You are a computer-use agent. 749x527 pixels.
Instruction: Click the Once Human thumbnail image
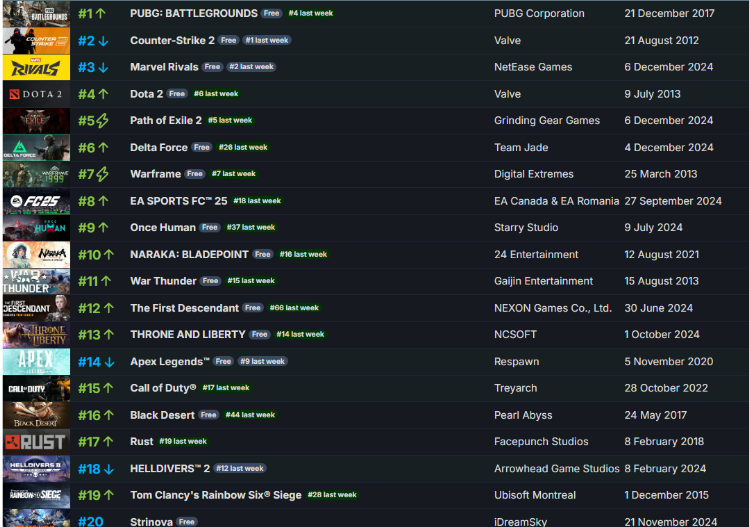pos(36,228)
